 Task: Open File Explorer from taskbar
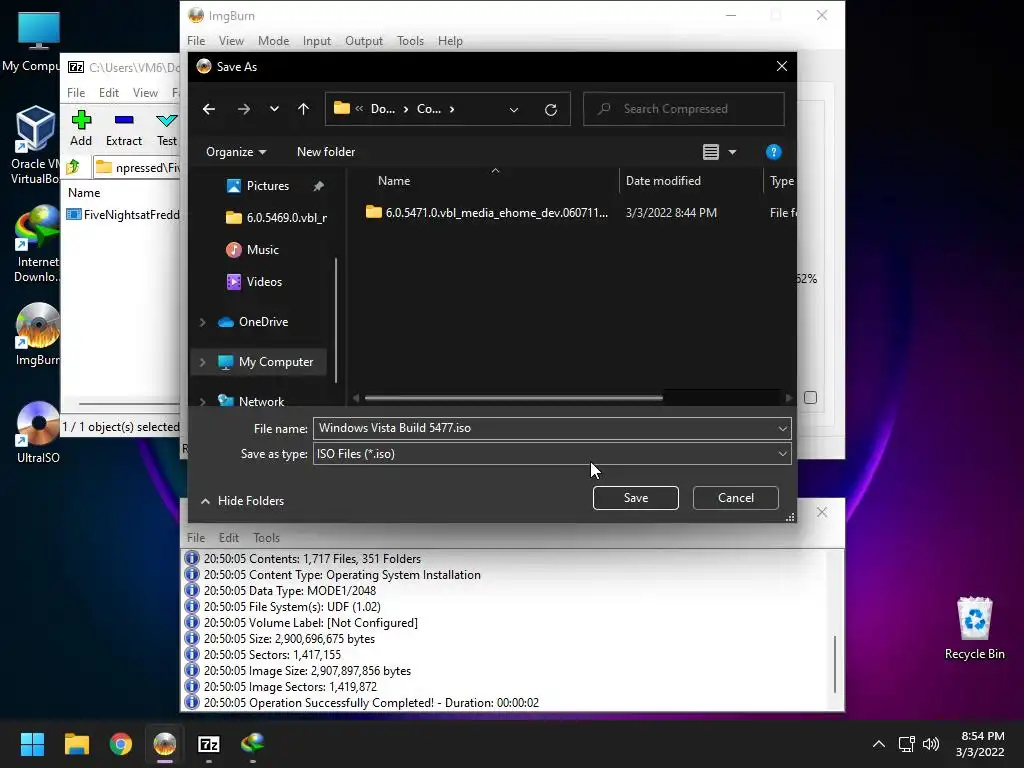[76, 744]
